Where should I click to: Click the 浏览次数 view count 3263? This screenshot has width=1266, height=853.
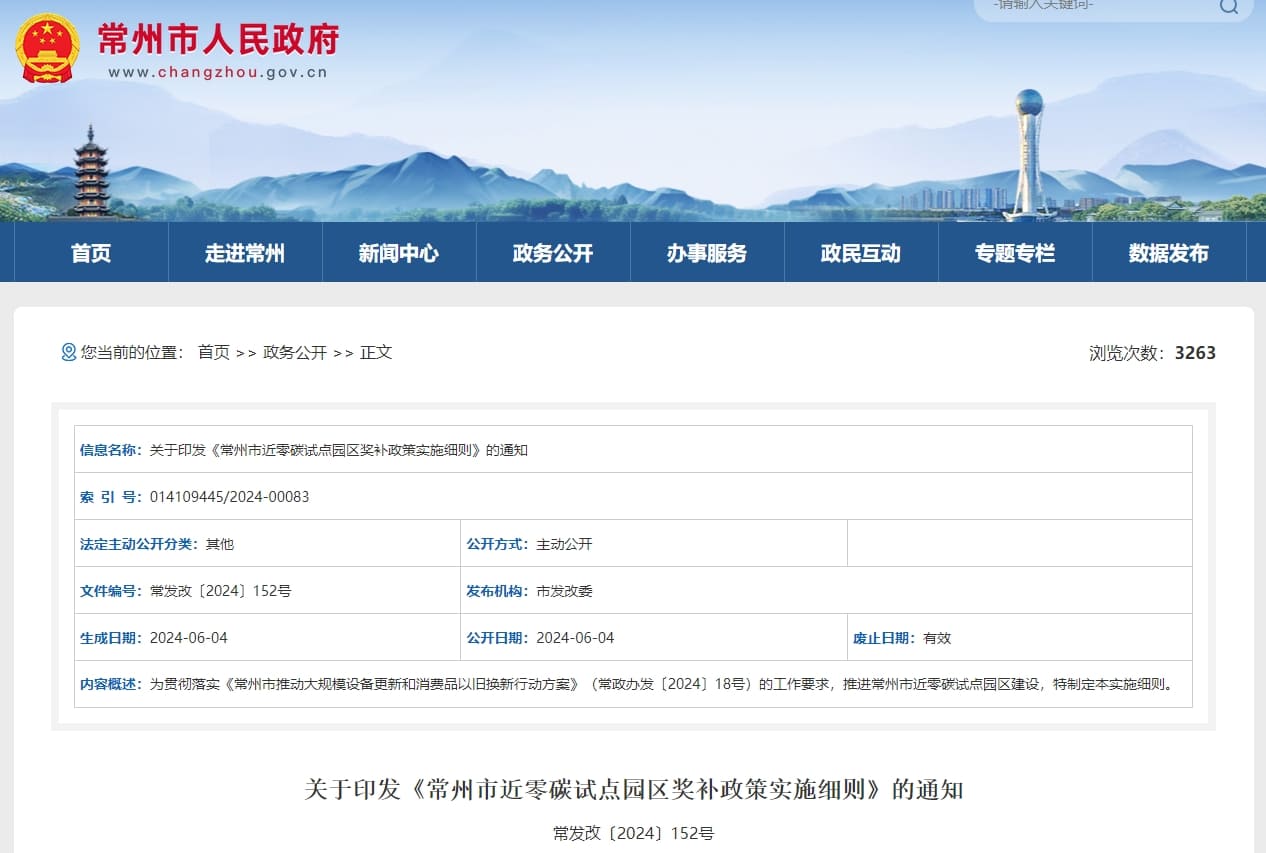point(1194,352)
